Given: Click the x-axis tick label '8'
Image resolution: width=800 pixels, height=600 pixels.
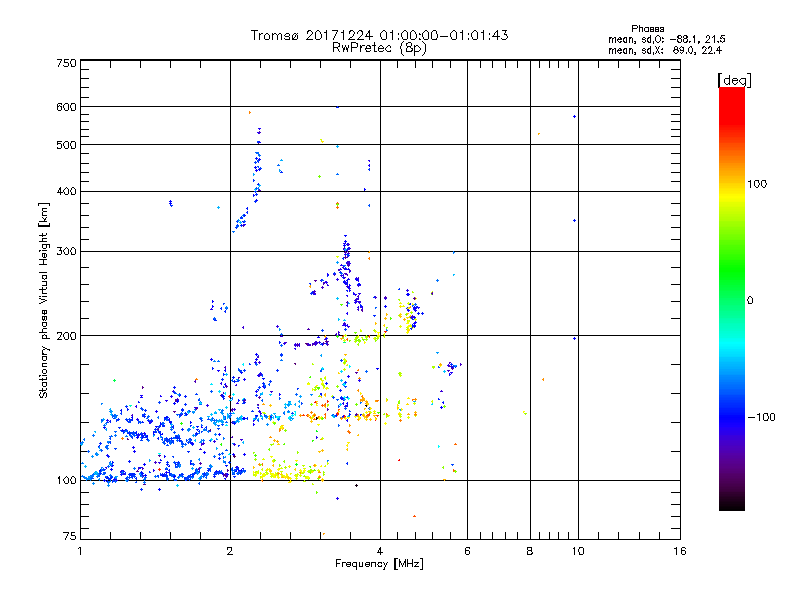Looking at the screenshot, I should 530,551.
